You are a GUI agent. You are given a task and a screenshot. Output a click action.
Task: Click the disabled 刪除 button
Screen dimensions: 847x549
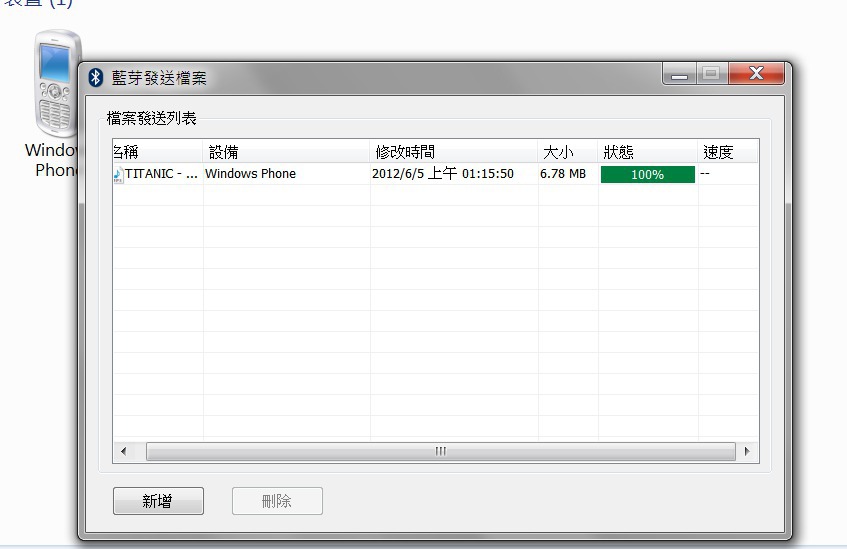tap(277, 501)
